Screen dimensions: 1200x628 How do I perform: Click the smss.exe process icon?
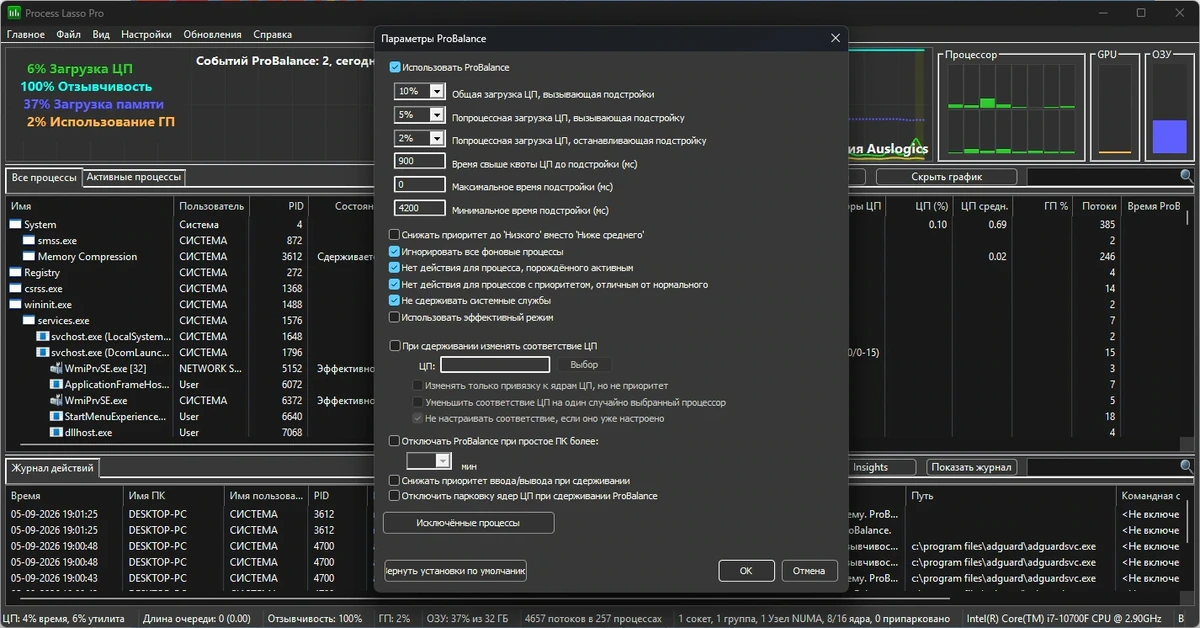(x=29, y=241)
